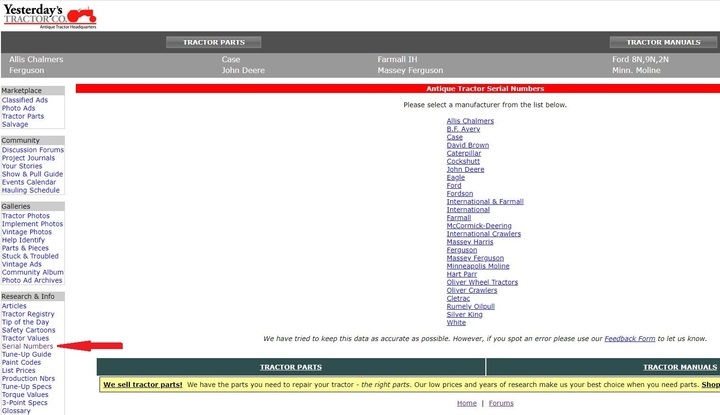
Task: Choose Rumely Oilpull manufacturer link
Action: coord(471,307)
